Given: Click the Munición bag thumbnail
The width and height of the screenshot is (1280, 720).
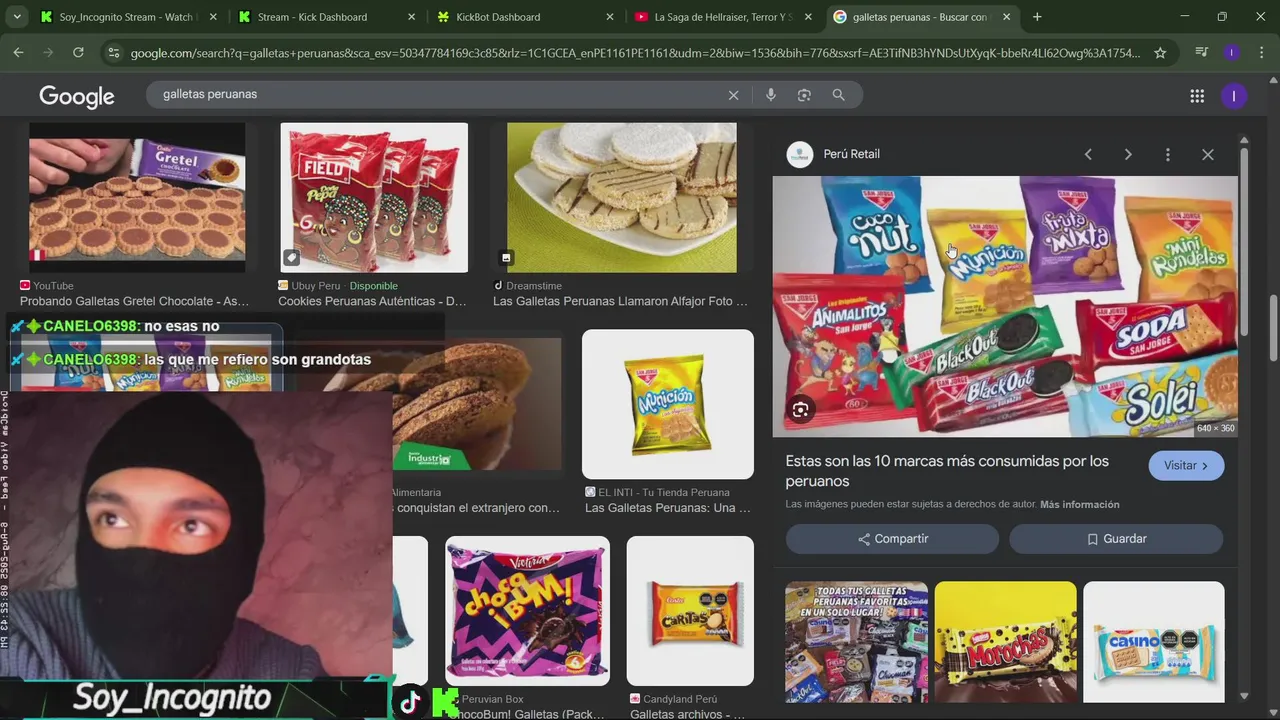Looking at the screenshot, I should tap(668, 404).
